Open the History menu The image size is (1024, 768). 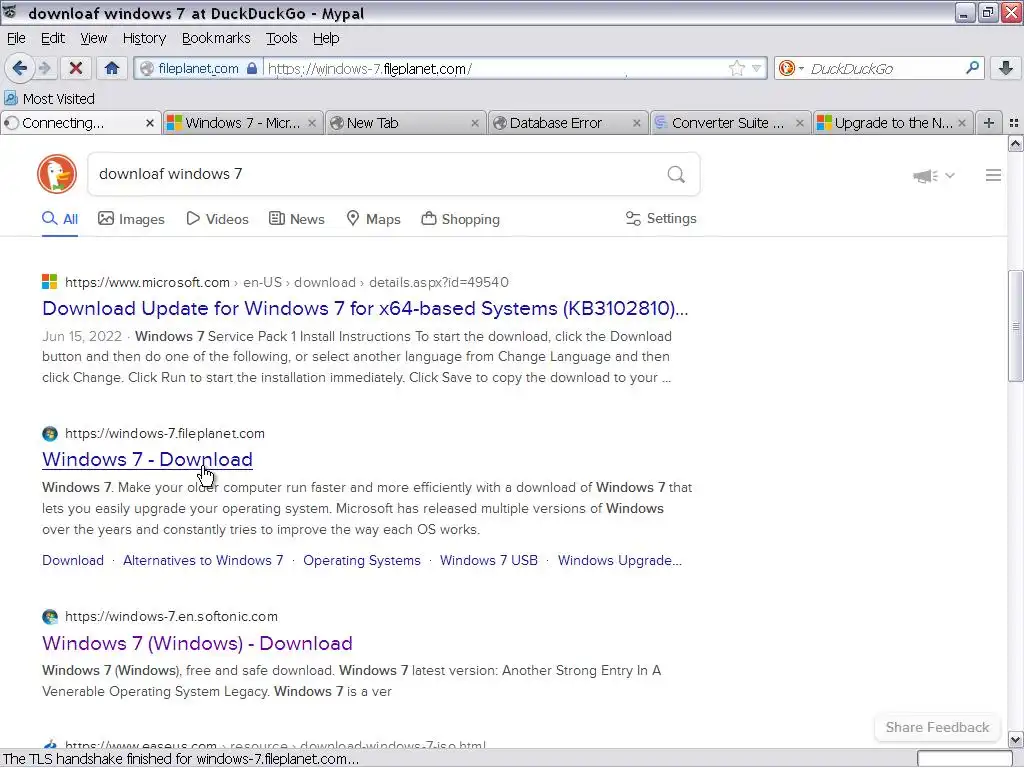(144, 38)
